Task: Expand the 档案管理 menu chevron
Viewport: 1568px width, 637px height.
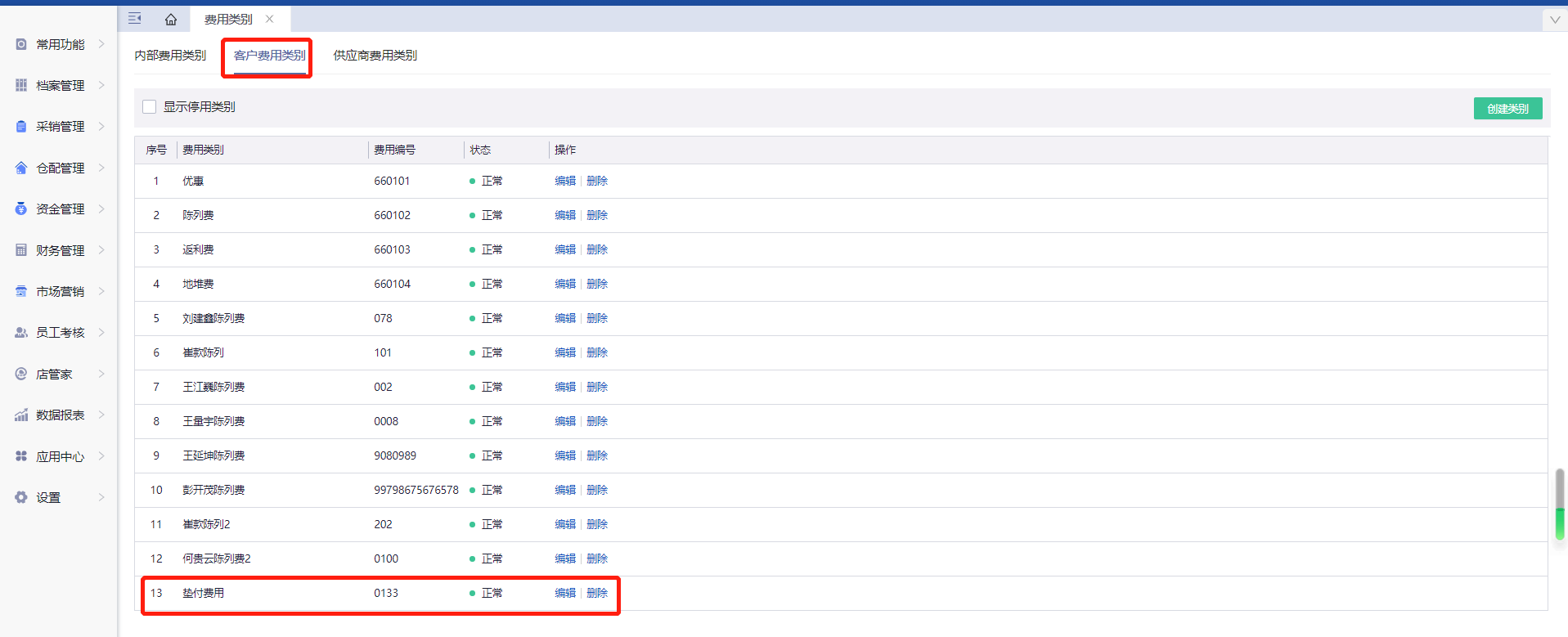Action: pos(101,85)
